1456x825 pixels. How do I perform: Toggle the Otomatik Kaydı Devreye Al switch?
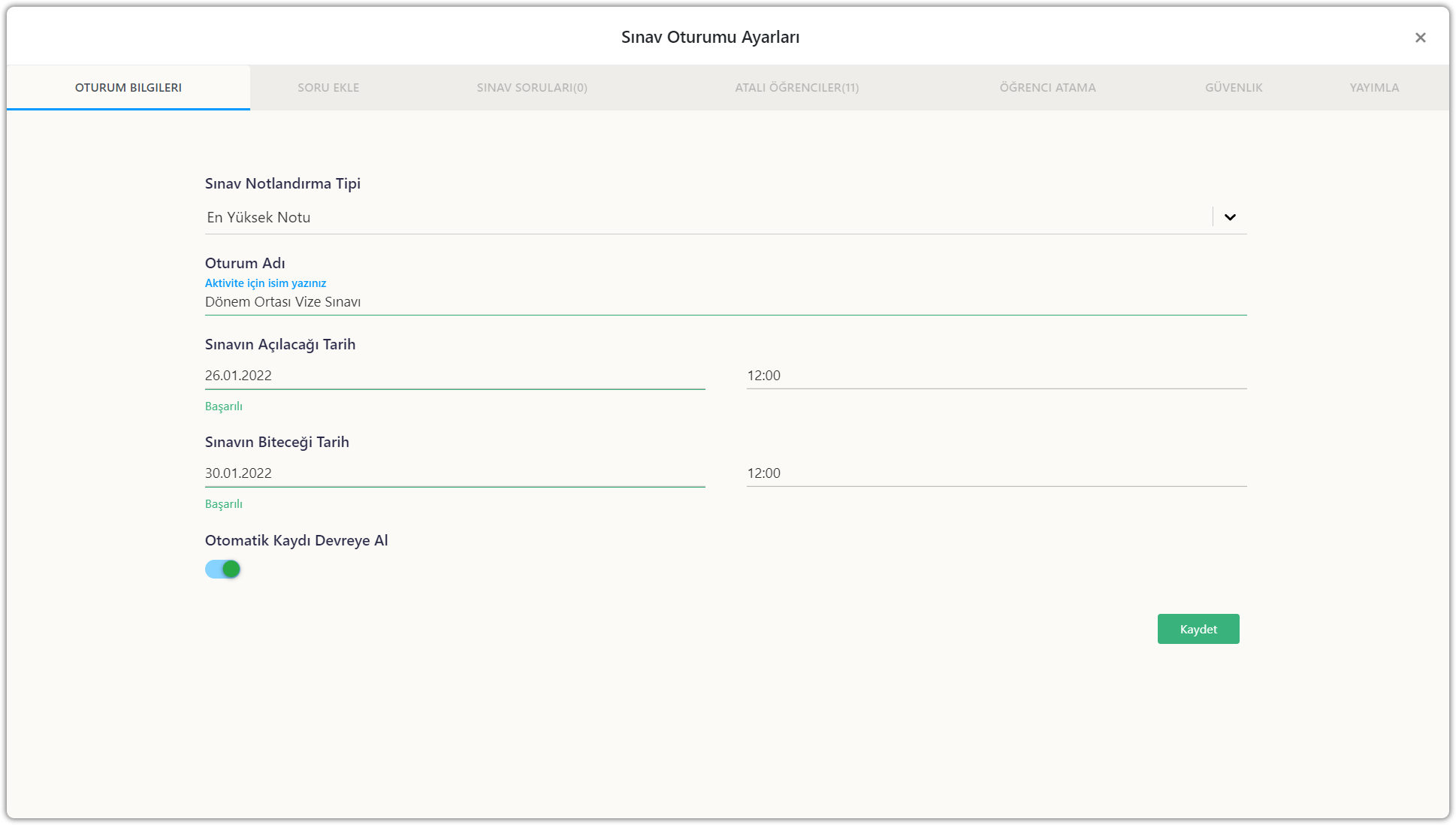pyautogui.click(x=223, y=570)
